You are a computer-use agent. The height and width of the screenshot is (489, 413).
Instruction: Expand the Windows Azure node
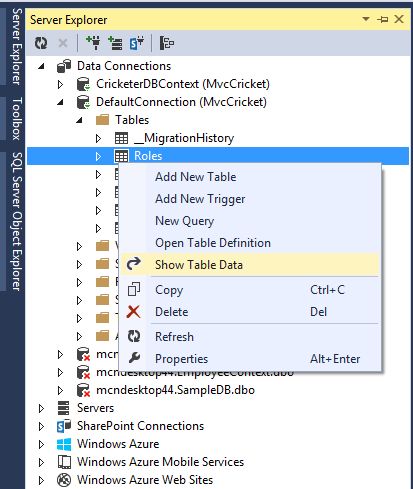[41, 444]
